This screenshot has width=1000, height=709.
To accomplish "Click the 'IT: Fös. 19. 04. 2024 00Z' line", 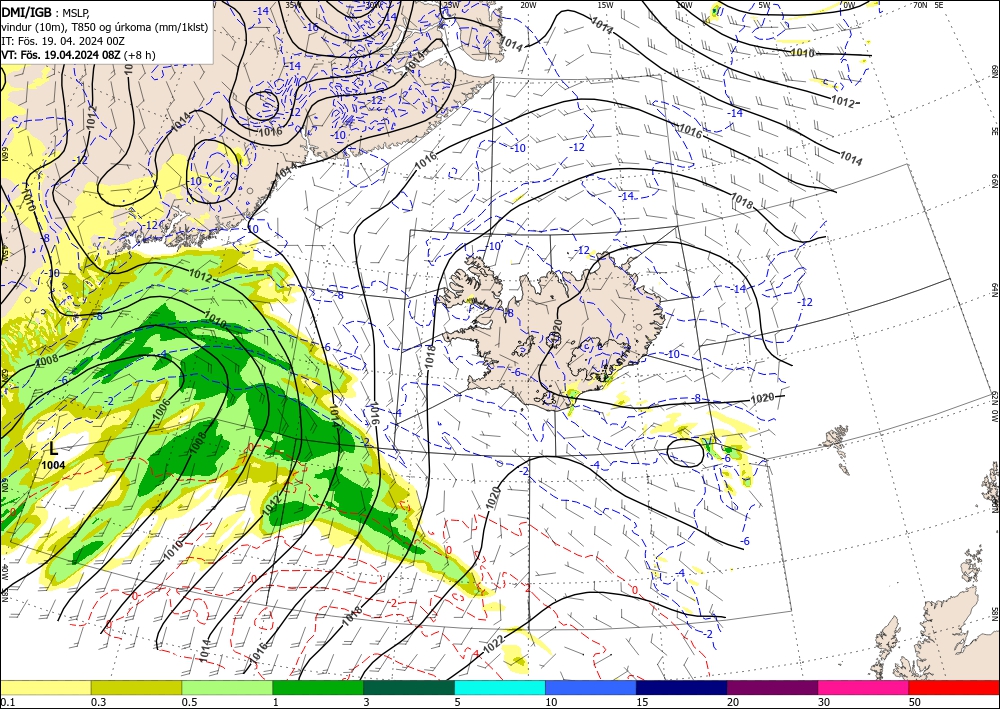I will 63,41.
